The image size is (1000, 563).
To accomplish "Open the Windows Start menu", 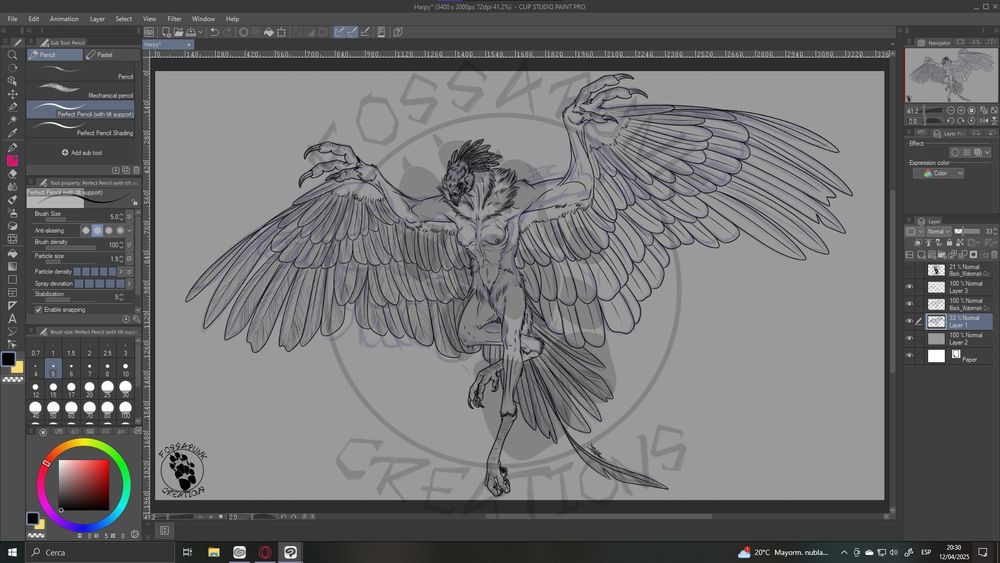I will pyautogui.click(x=12, y=552).
